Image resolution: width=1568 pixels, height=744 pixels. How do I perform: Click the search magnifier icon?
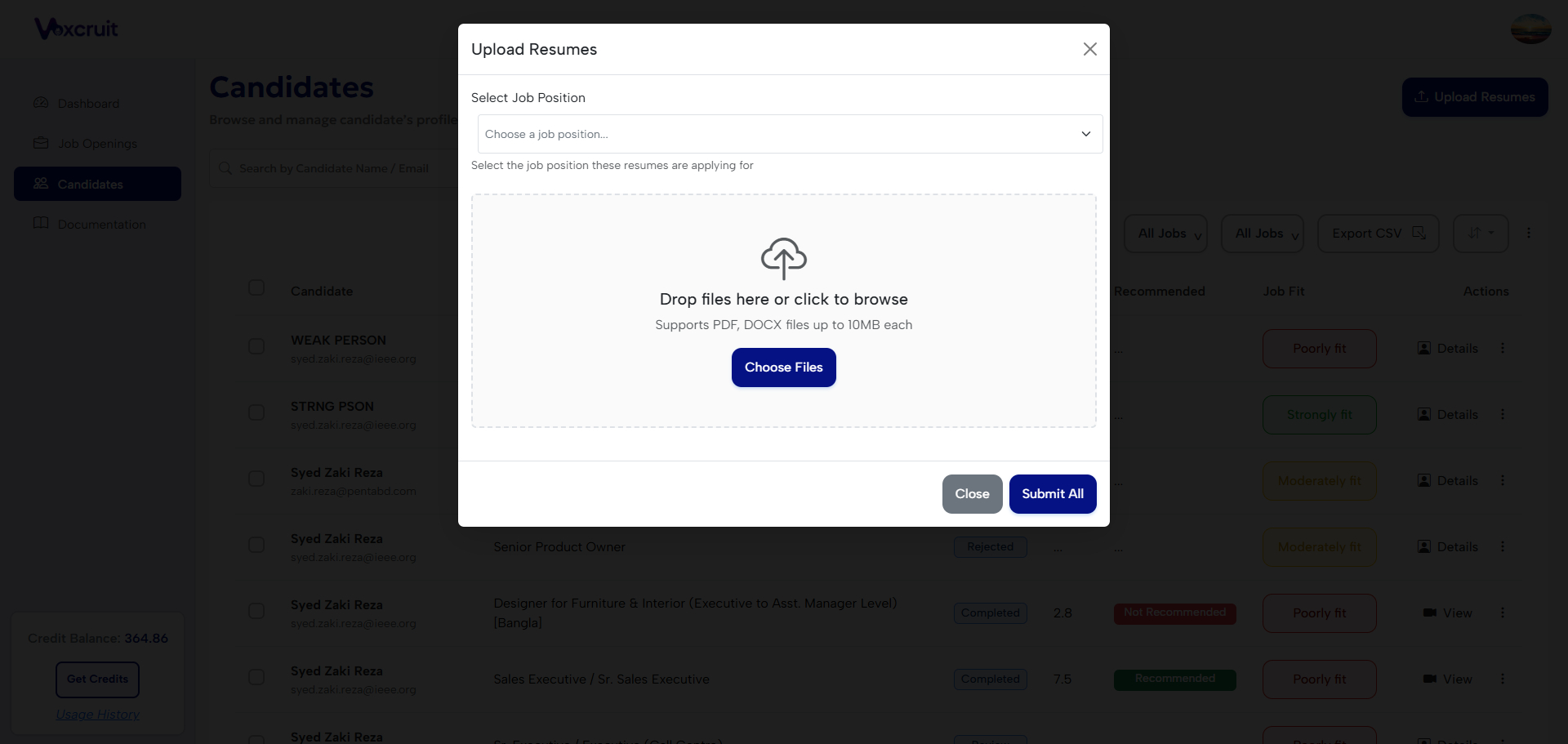pyautogui.click(x=225, y=168)
